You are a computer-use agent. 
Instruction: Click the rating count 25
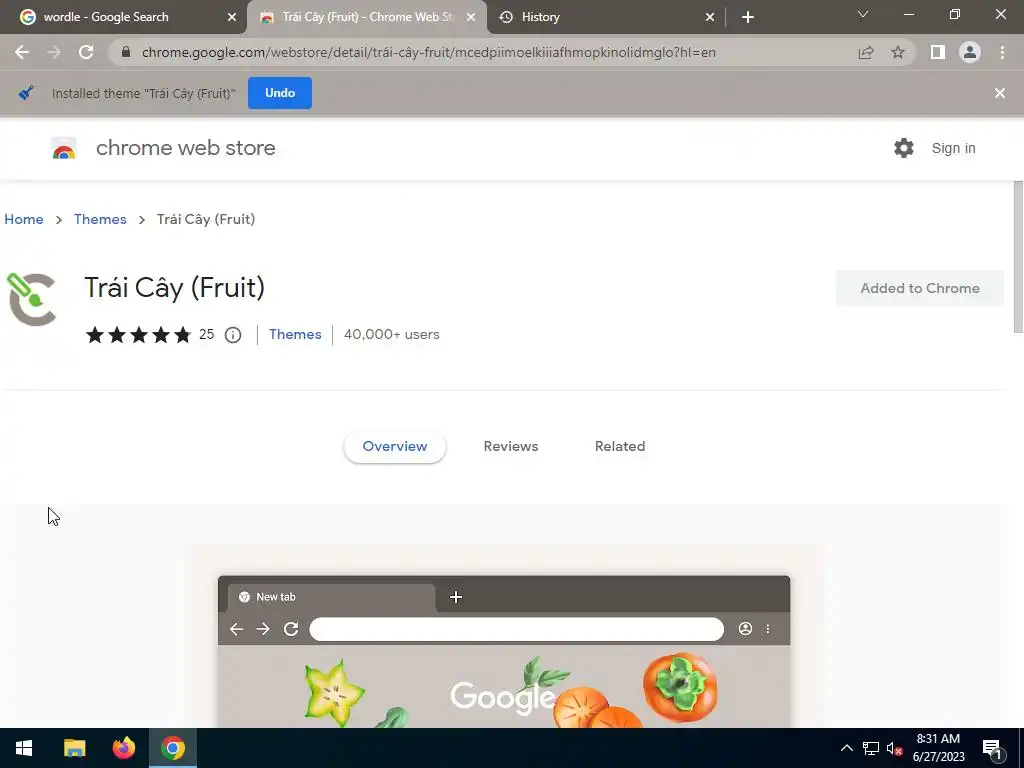(206, 334)
